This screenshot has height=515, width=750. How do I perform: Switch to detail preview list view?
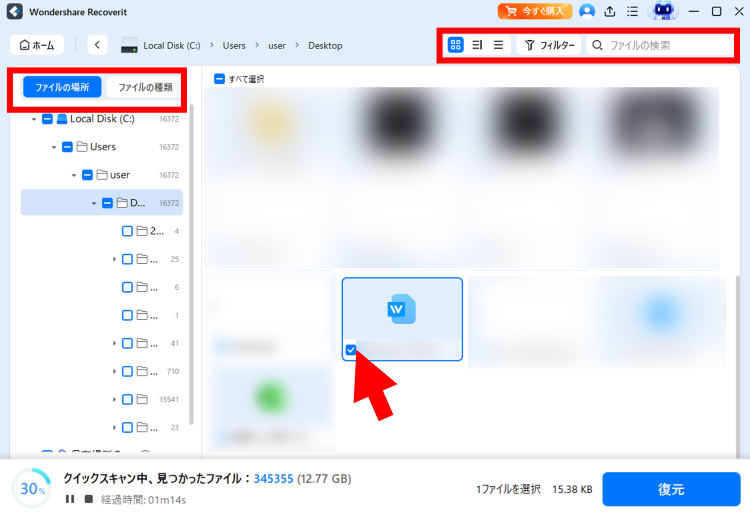pyautogui.click(x=477, y=45)
